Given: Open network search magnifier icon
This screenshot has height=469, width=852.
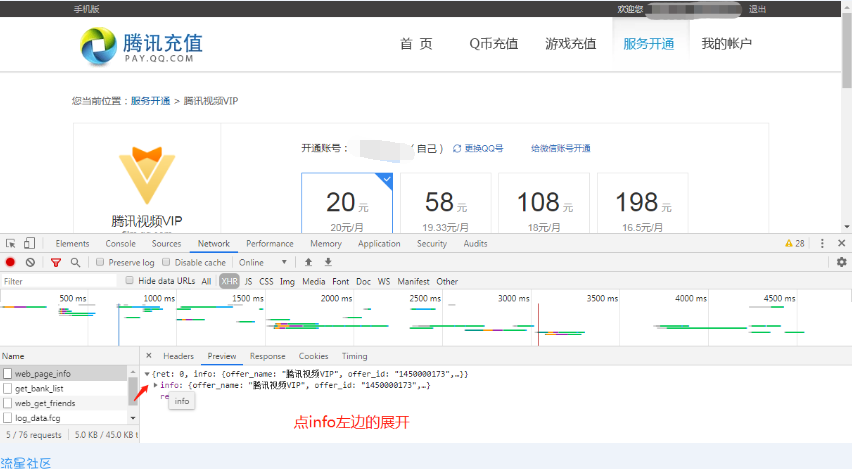Looking at the screenshot, I should click(x=76, y=262).
